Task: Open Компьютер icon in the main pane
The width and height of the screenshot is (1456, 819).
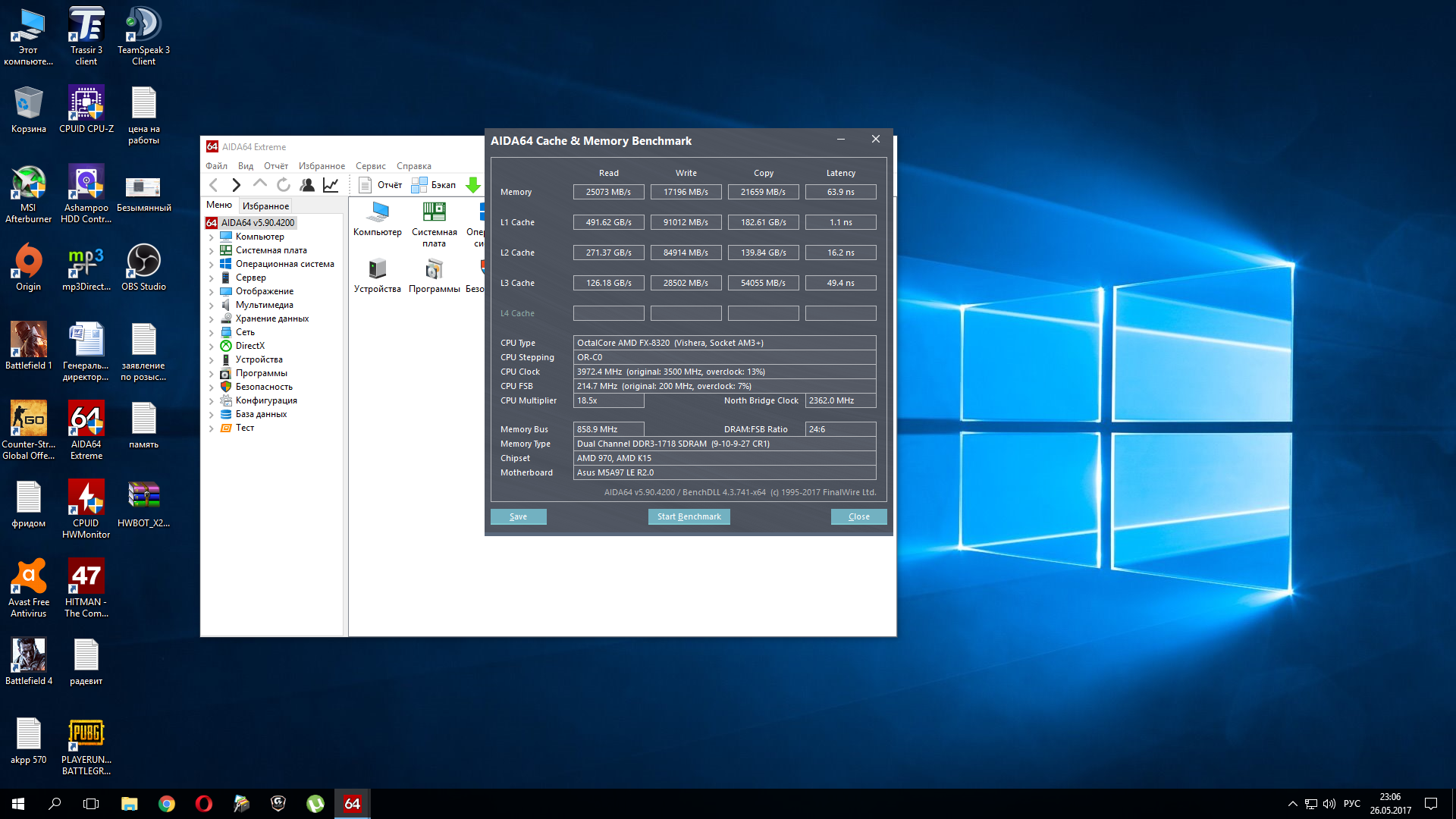Action: pyautogui.click(x=377, y=218)
